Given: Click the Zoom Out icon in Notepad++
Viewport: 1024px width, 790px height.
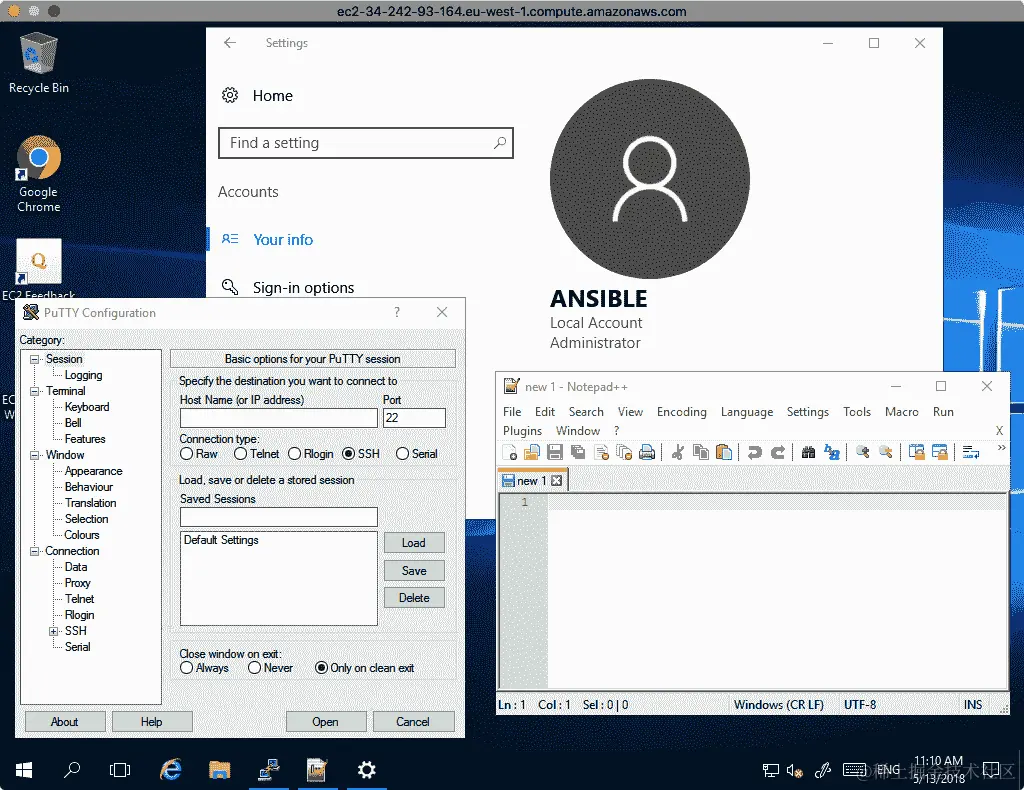Looking at the screenshot, I should (x=886, y=452).
